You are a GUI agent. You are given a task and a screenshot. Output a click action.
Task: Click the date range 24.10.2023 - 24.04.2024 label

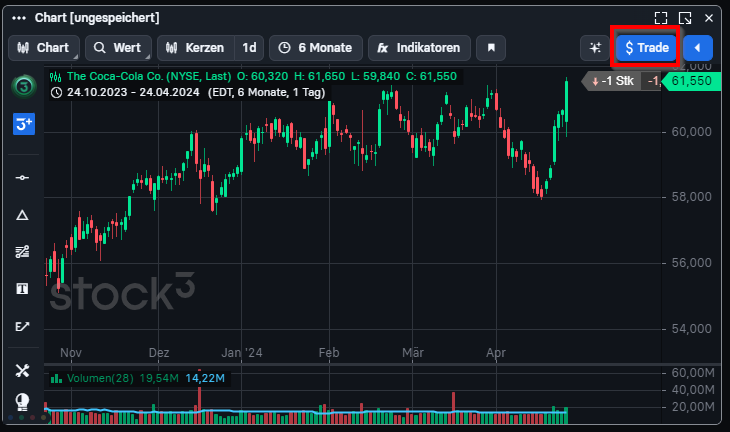tap(133, 92)
